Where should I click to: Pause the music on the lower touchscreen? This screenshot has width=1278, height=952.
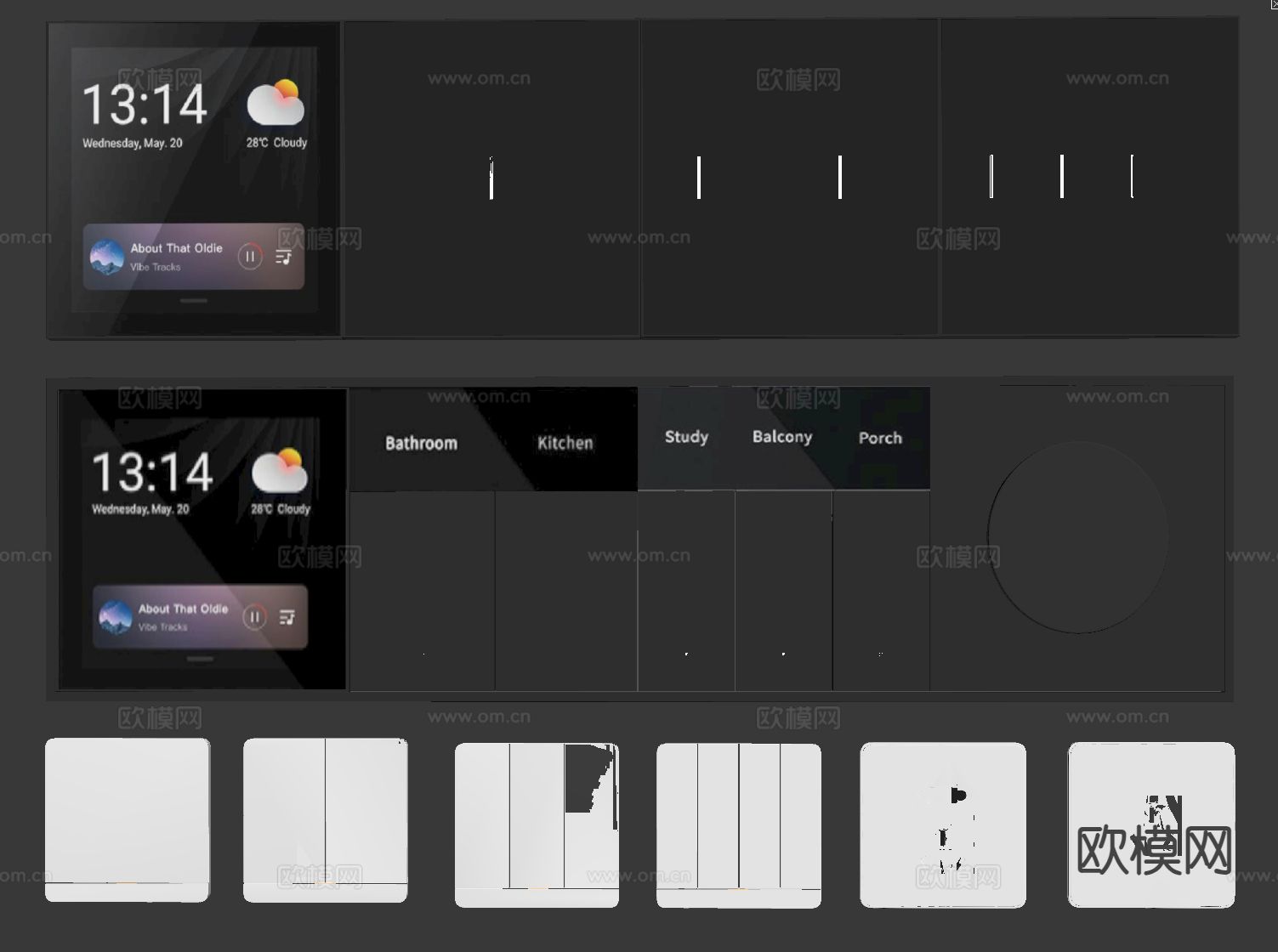coord(254,617)
